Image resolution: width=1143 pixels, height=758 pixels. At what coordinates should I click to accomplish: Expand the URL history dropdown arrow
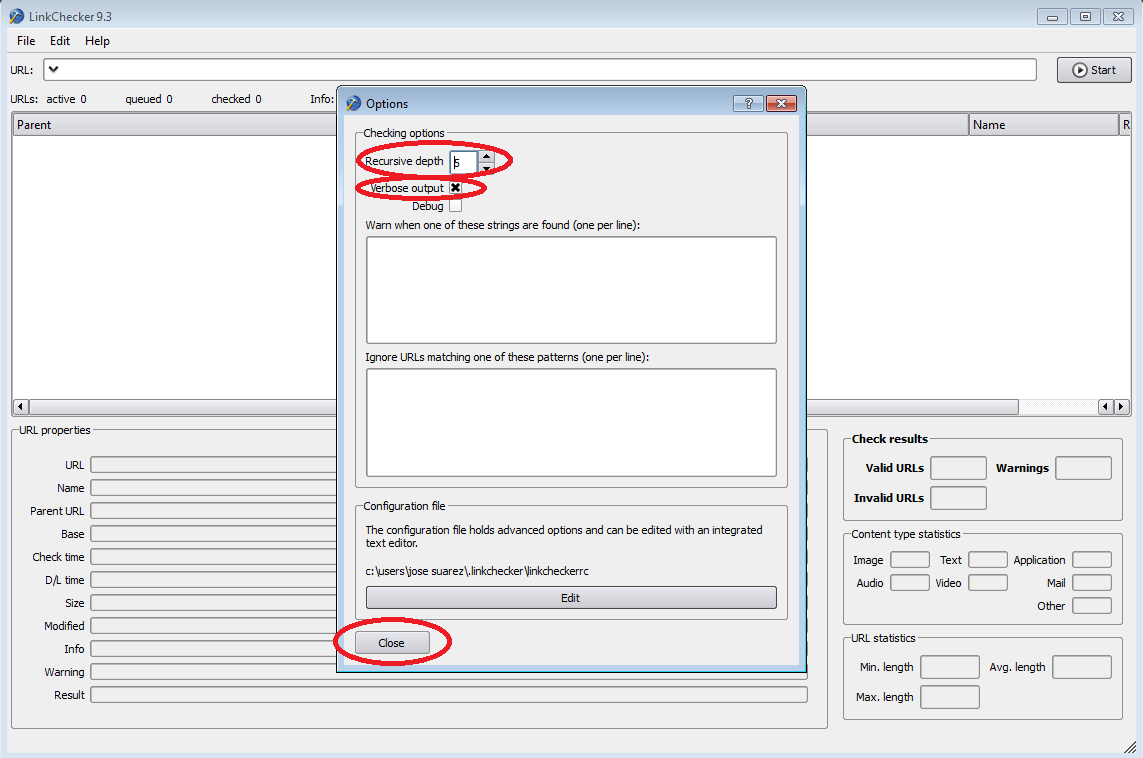pos(54,69)
